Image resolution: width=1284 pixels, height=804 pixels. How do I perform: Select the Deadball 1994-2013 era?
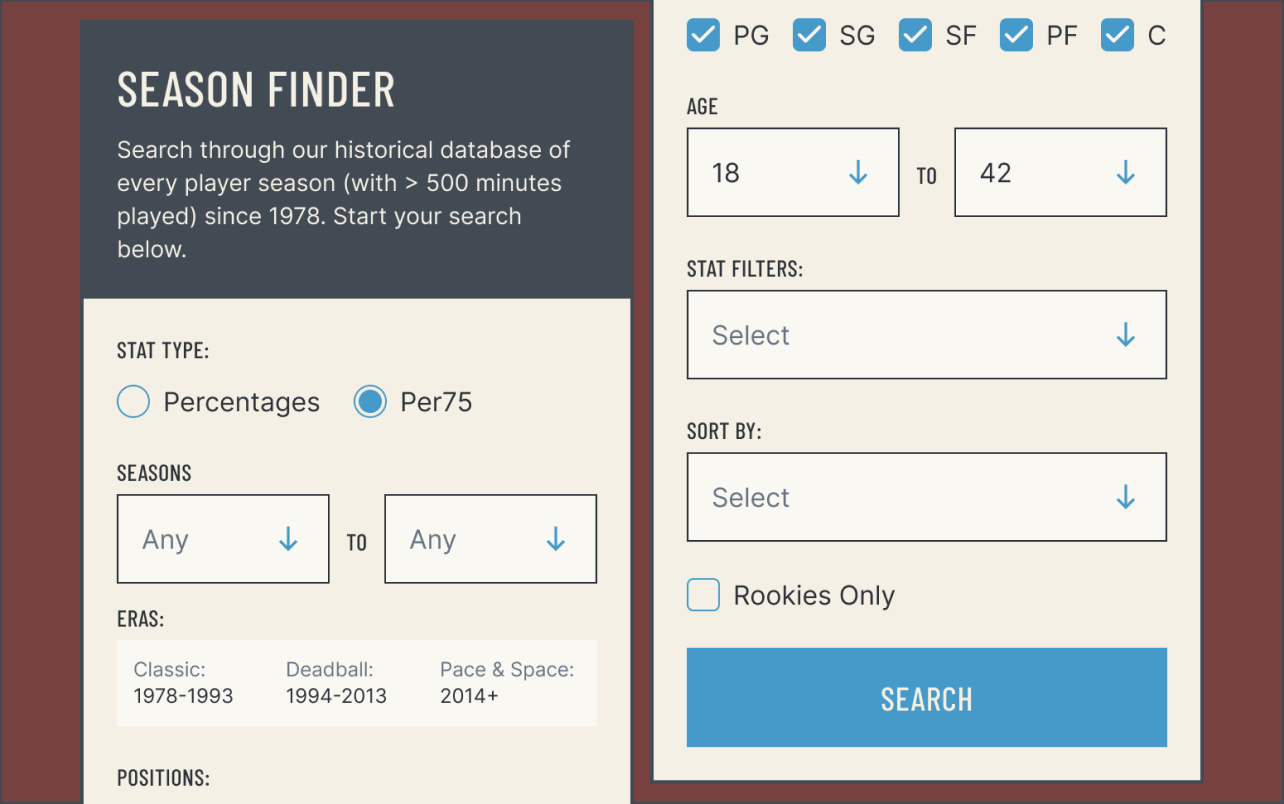pyautogui.click(x=336, y=683)
